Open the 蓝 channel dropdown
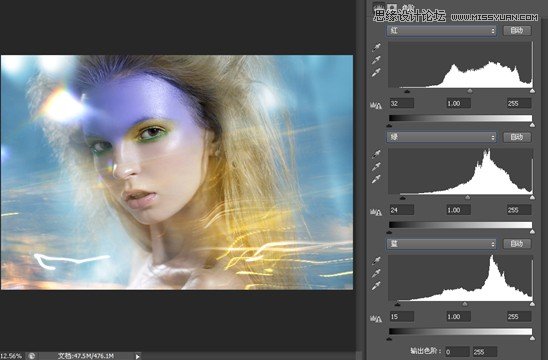This screenshot has height=360, width=548. coord(442,244)
